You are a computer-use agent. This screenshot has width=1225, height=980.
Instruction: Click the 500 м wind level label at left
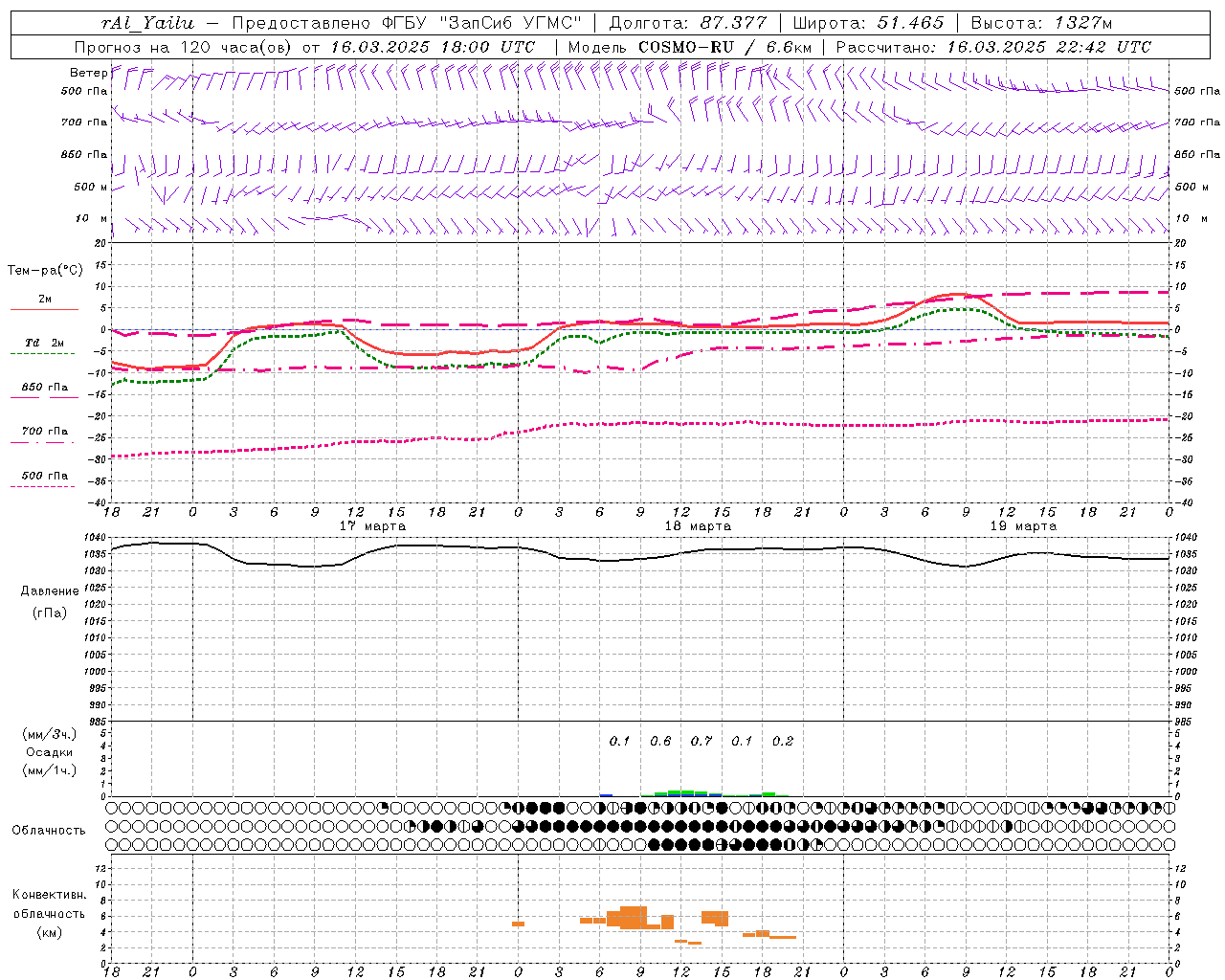tap(91, 187)
